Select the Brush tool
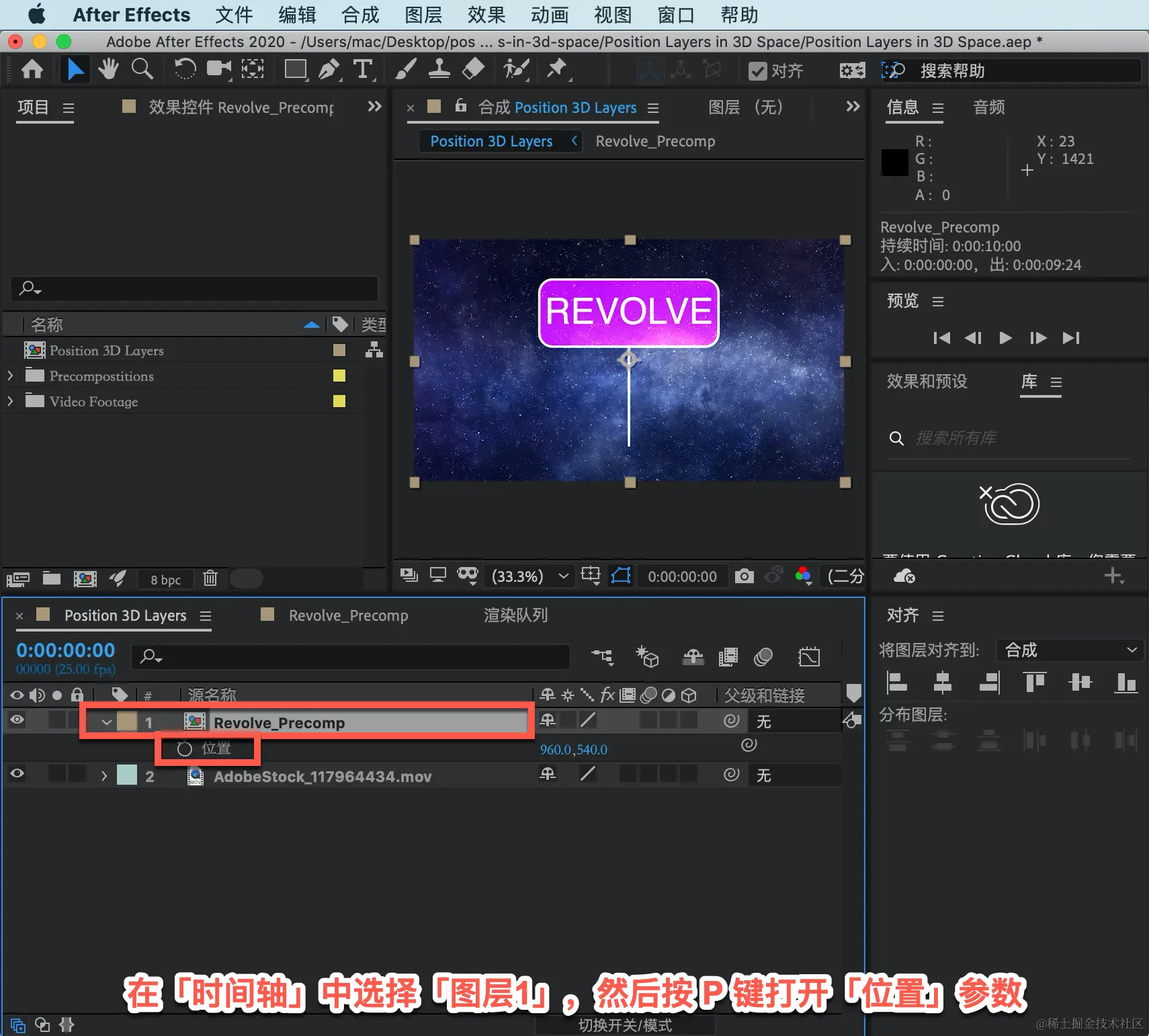 (x=405, y=69)
